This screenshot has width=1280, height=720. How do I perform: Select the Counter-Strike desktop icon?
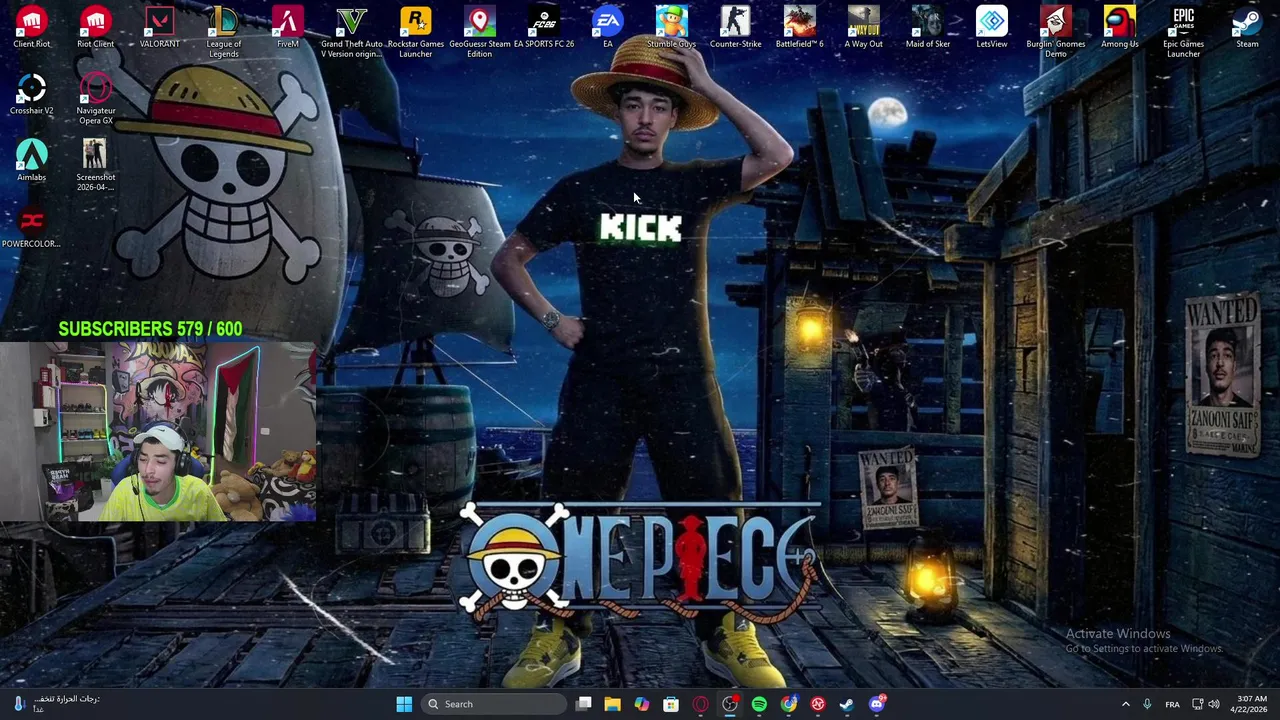(x=735, y=27)
